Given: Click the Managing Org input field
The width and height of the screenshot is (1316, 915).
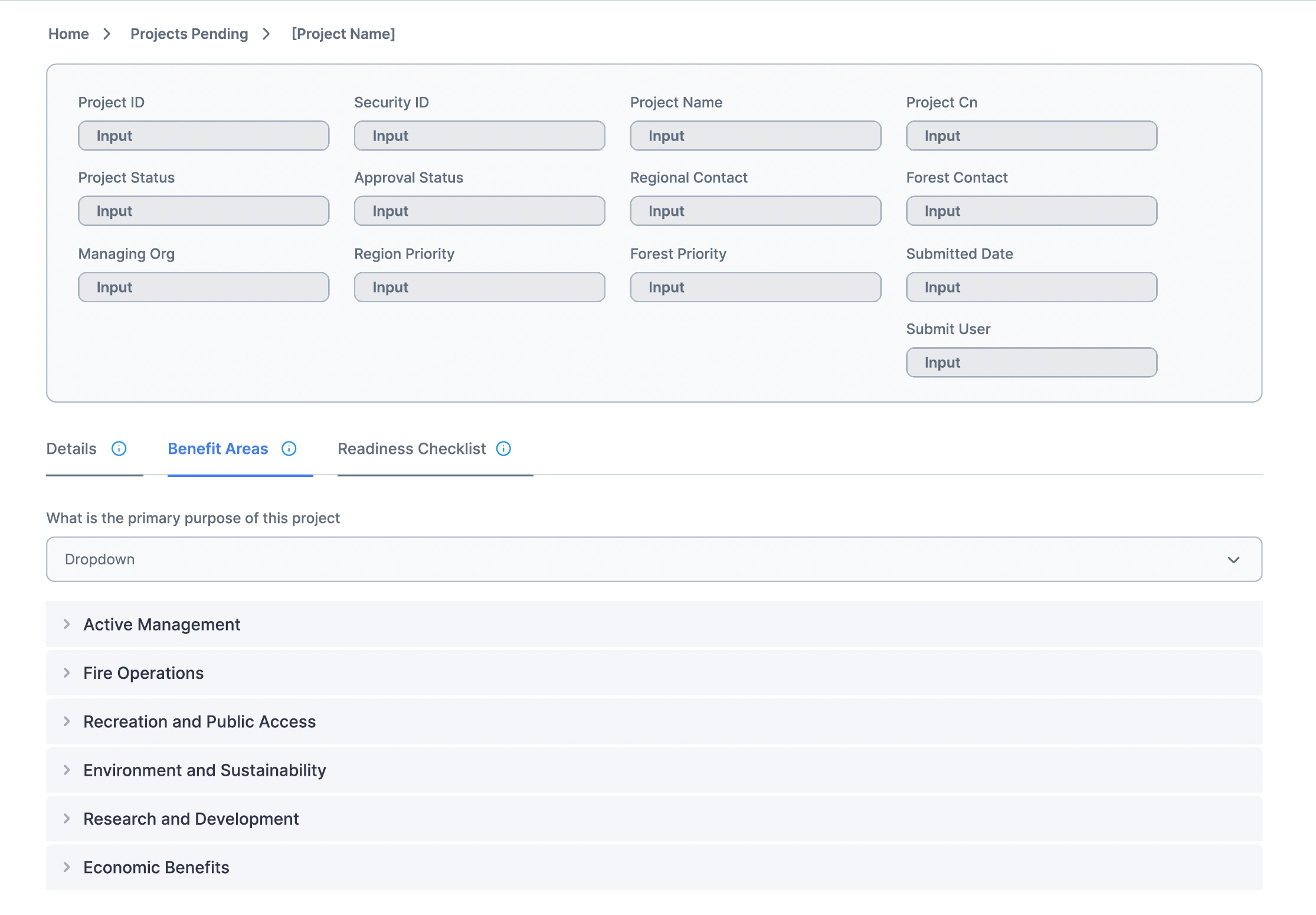Looking at the screenshot, I should [204, 287].
